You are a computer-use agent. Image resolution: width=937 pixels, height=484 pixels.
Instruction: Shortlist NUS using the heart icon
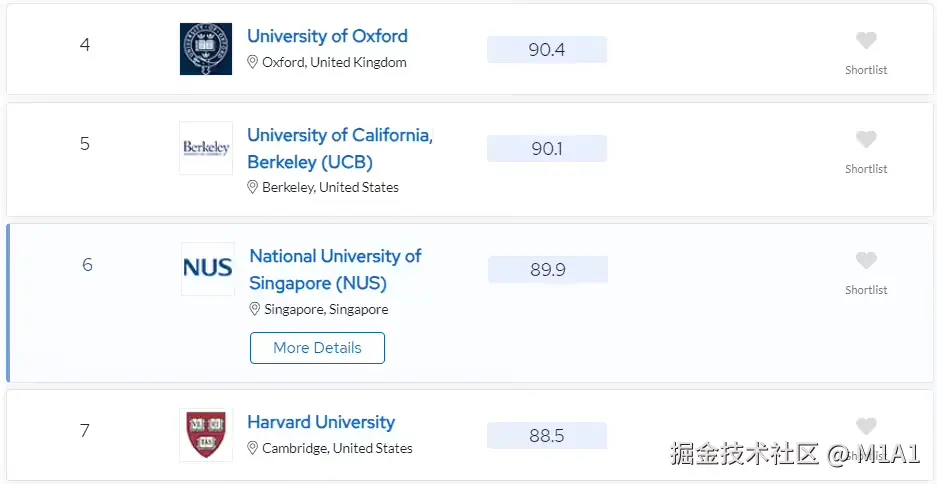tap(866, 261)
